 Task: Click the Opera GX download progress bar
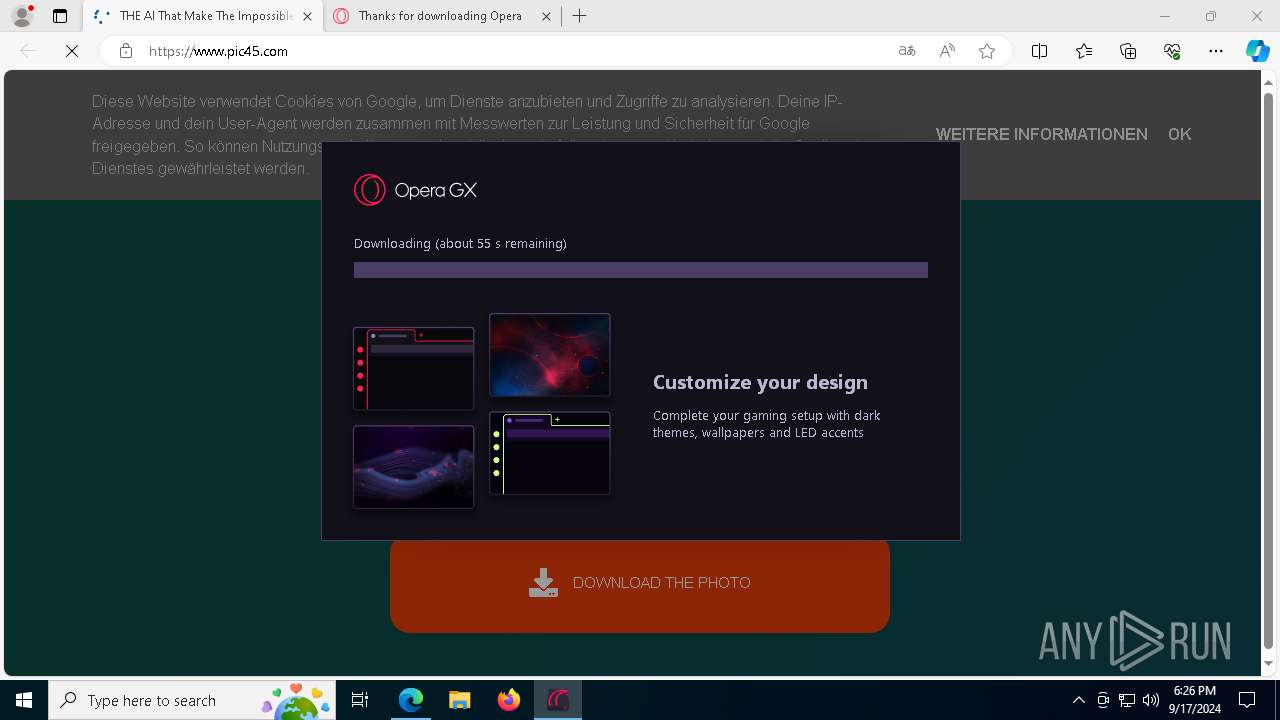pyautogui.click(x=641, y=270)
